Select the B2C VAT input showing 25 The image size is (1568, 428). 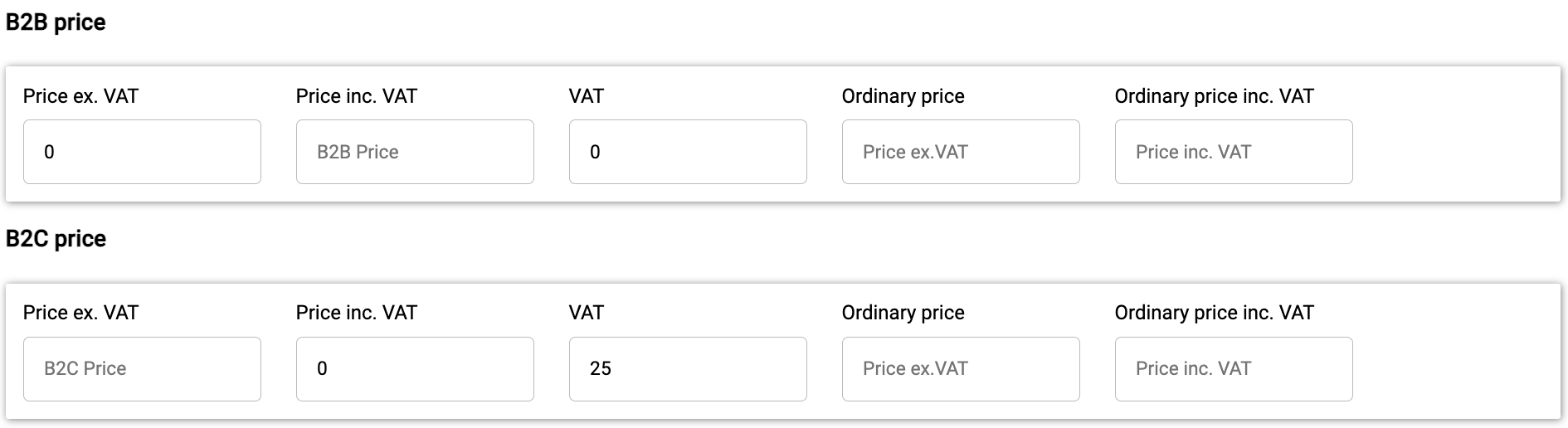point(688,369)
